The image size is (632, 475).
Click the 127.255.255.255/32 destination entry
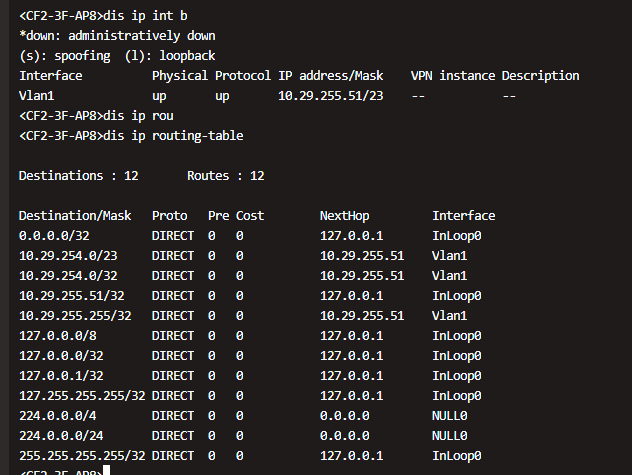[82, 396]
